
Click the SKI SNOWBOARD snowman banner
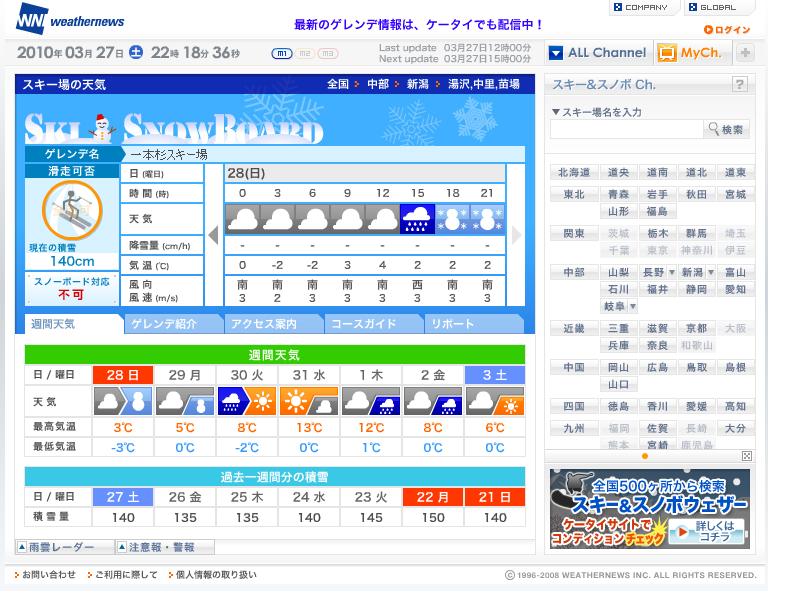[x=173, y=128]
